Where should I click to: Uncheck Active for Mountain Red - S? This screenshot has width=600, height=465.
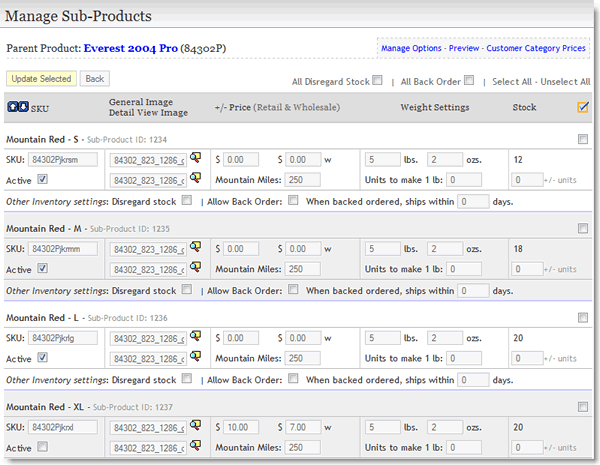tap(42, 180)
